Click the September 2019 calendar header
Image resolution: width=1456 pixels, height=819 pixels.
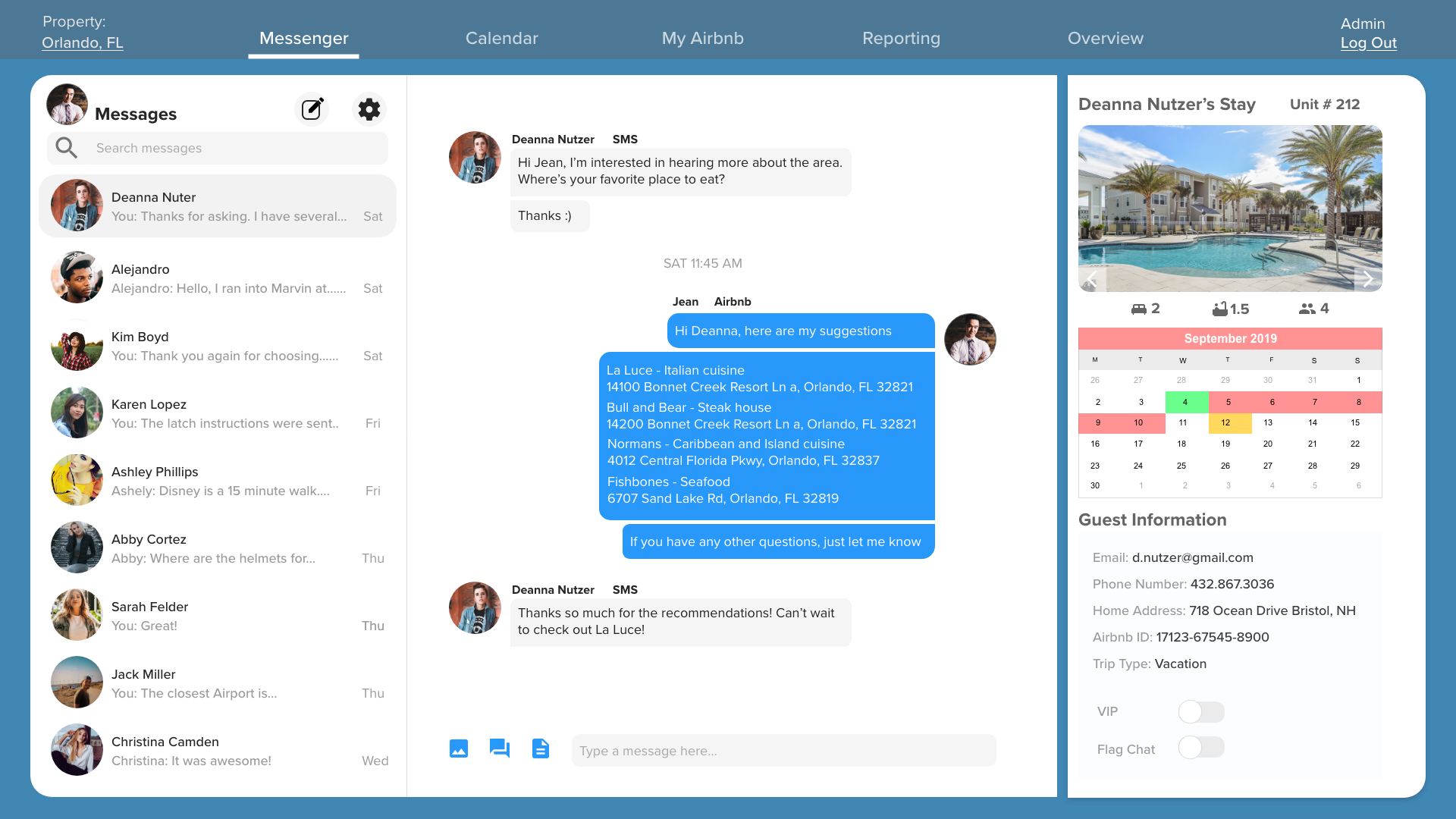[x=1230, y=338]
